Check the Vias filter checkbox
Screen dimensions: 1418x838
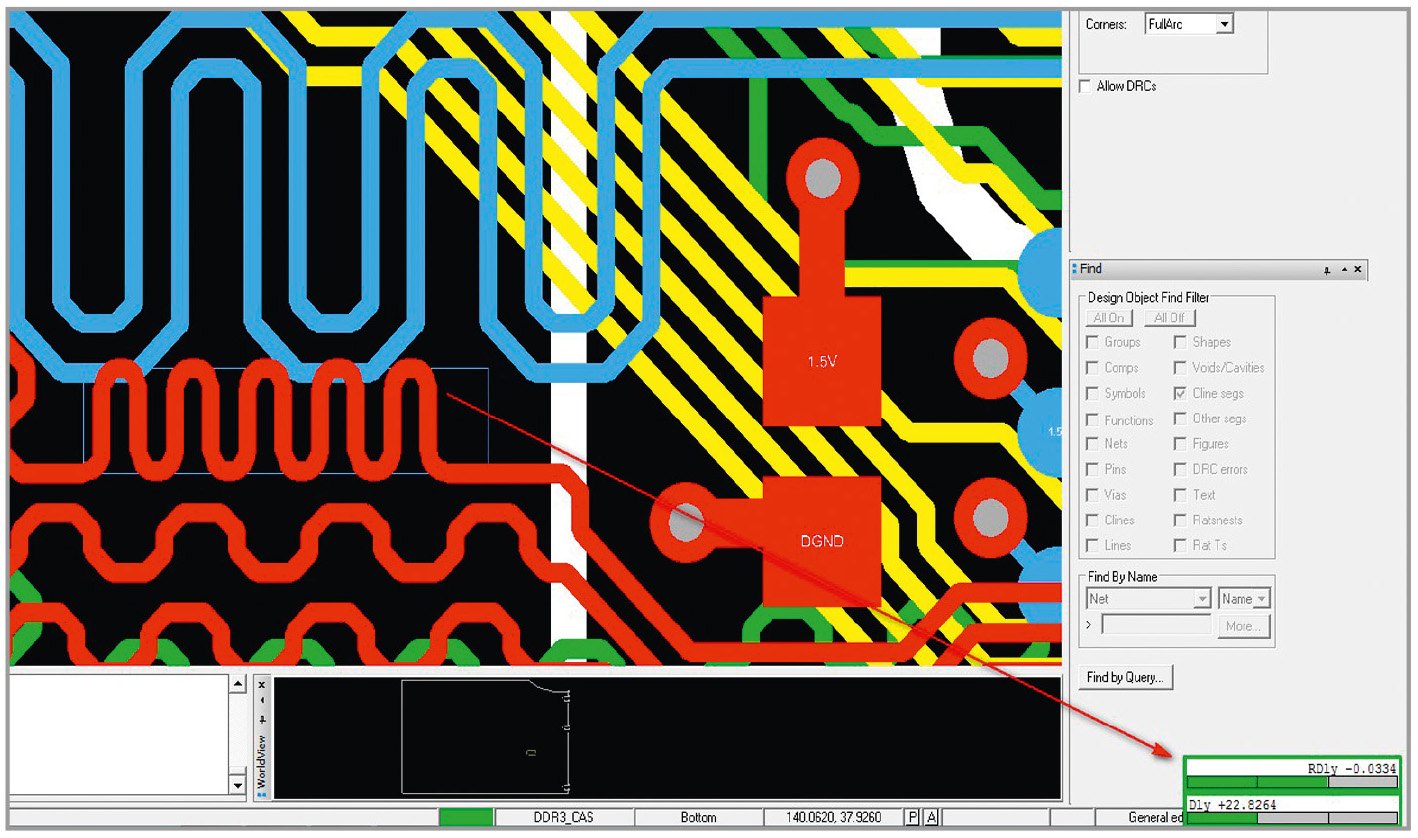pos(1092,495)
